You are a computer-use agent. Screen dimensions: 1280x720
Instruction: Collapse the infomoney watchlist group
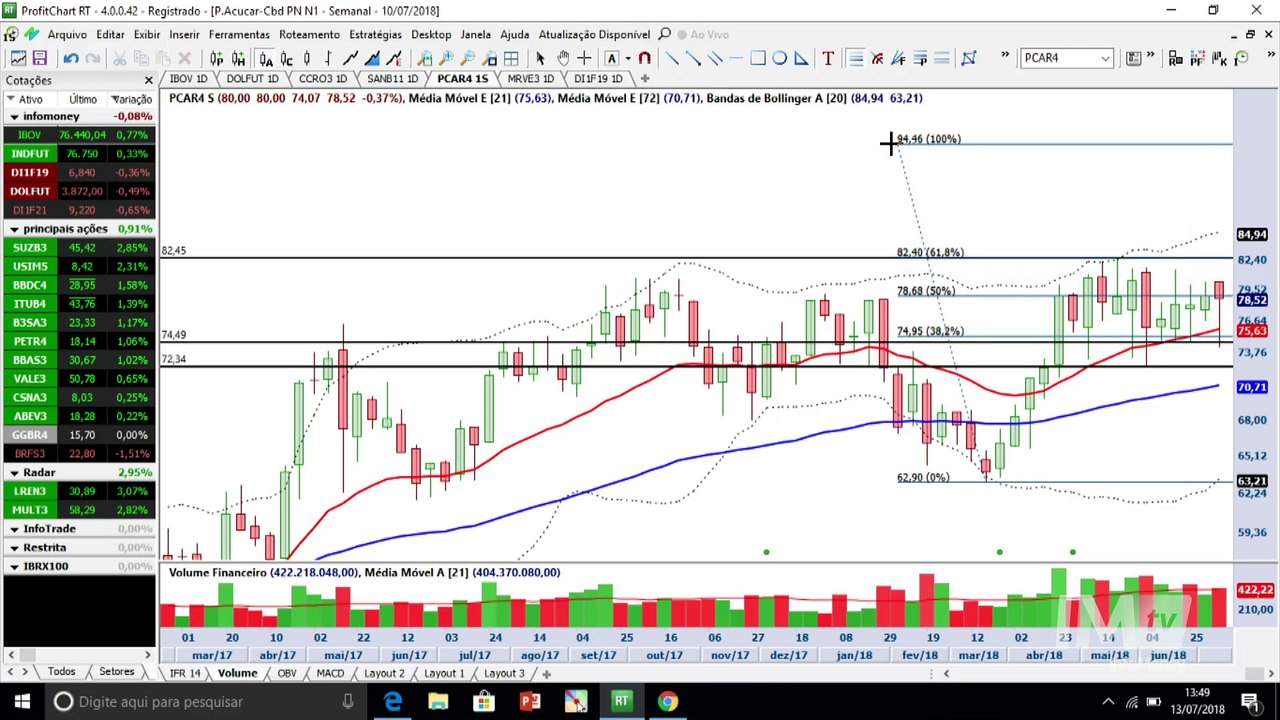point(14,117)
